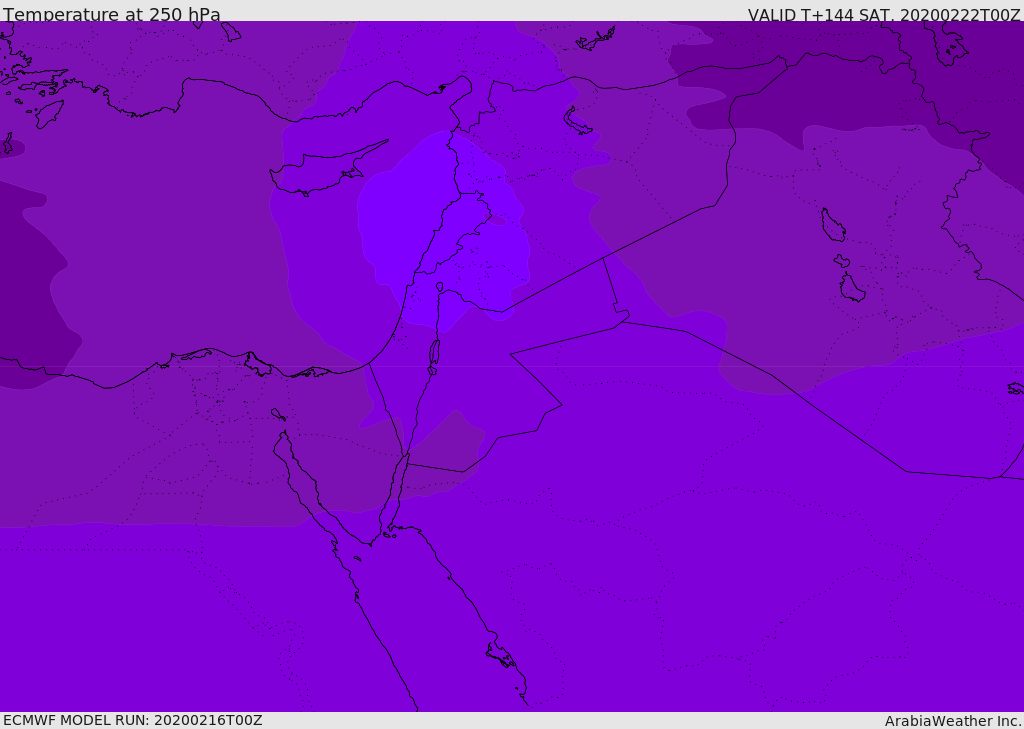The image size is (1024, 729).
Task: Click the 'ArabiaWeather Inc' credit text
Action: coord(953,721)
